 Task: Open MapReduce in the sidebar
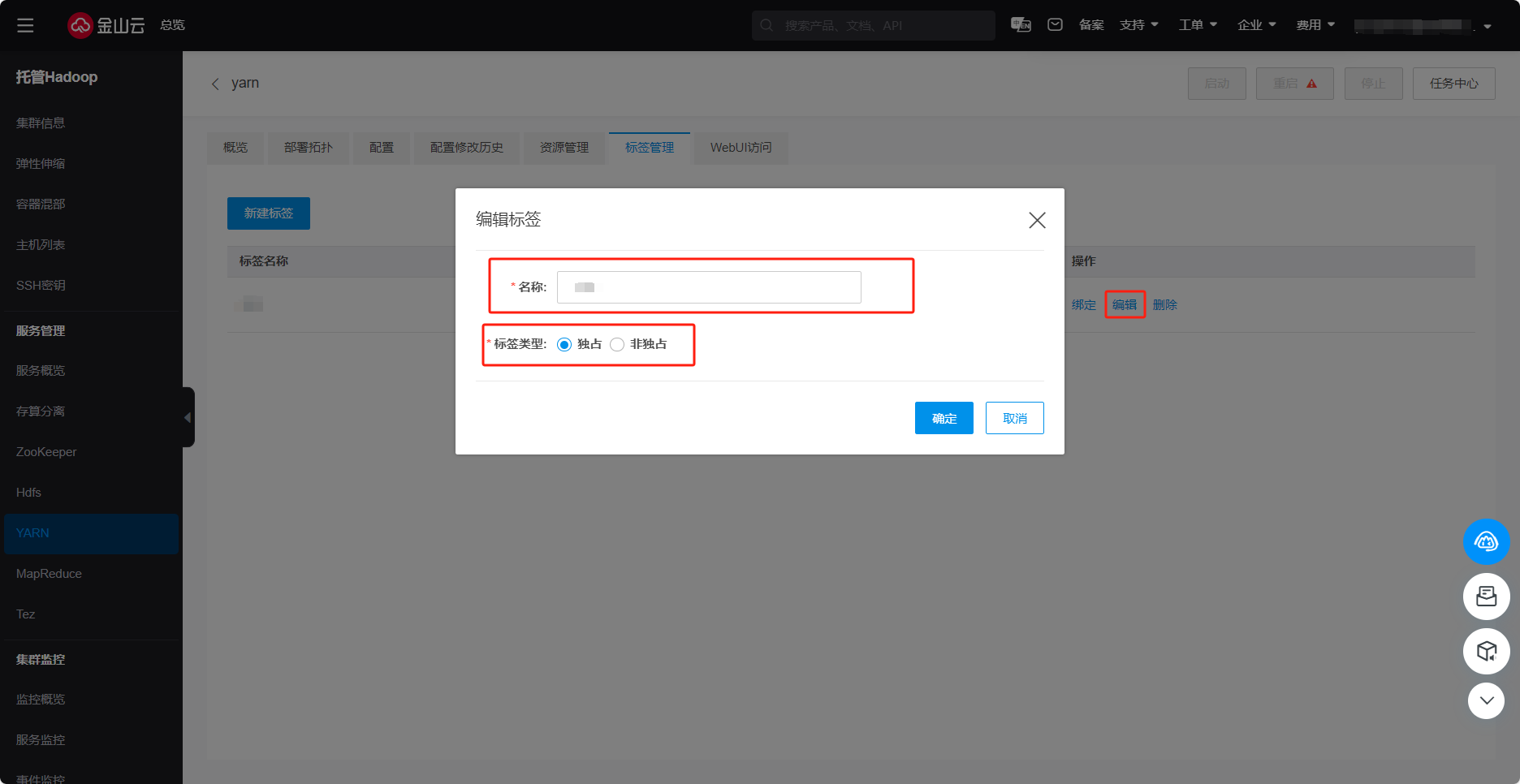(49, 574)
